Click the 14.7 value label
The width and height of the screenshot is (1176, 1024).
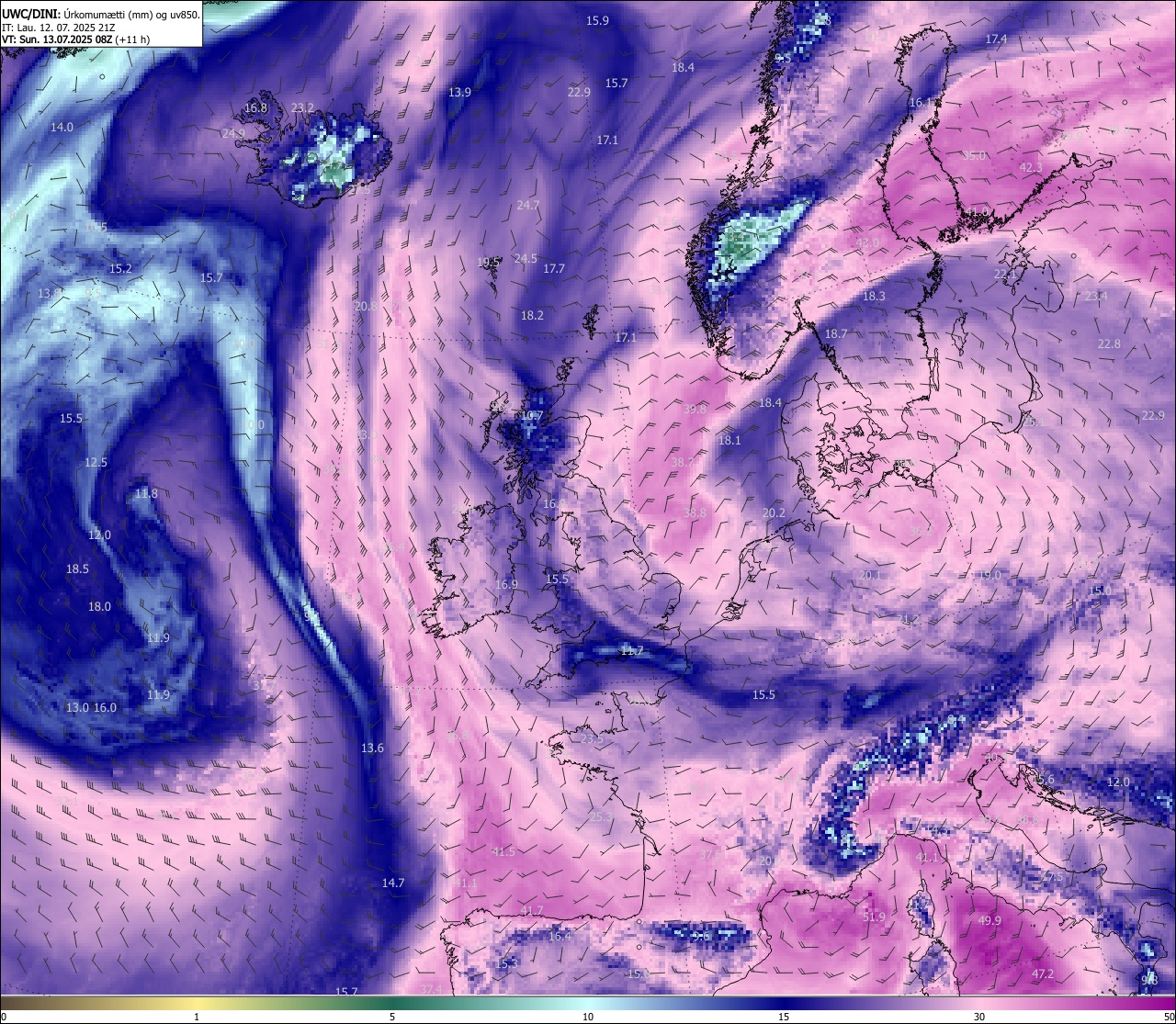[x=393, y=883]
